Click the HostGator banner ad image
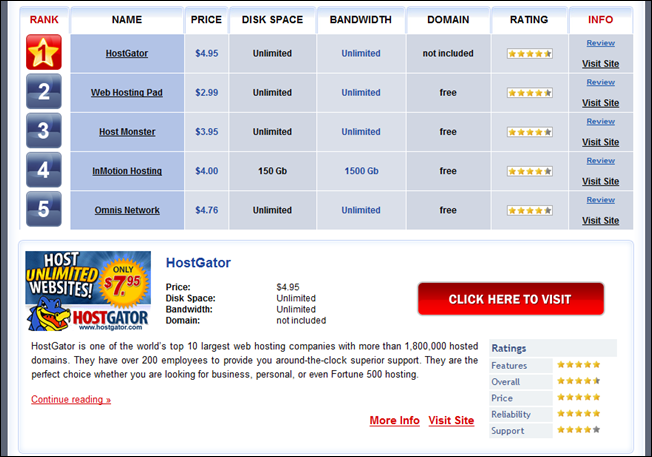The width and height of the screenshot is (652, 457). (88, 292)
